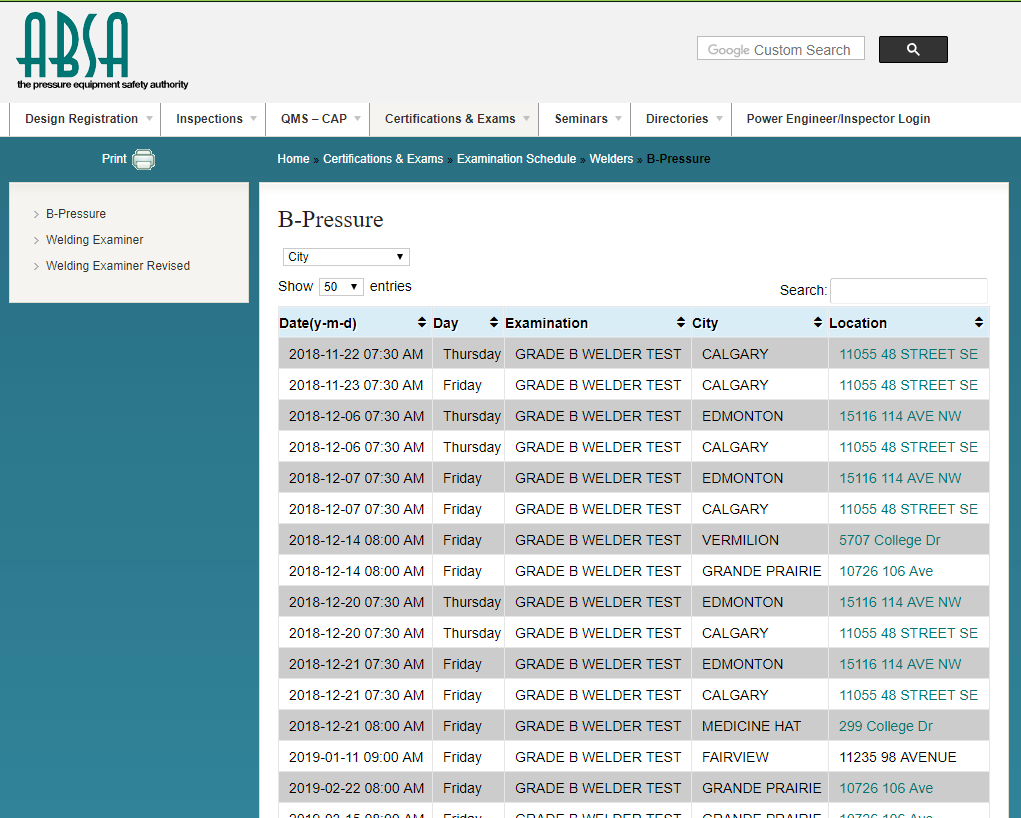Image resolution: width=1021 pixels, height=818 pixels.
Task: Click the B-Pressure page heading
Action: tap(330, 219)
